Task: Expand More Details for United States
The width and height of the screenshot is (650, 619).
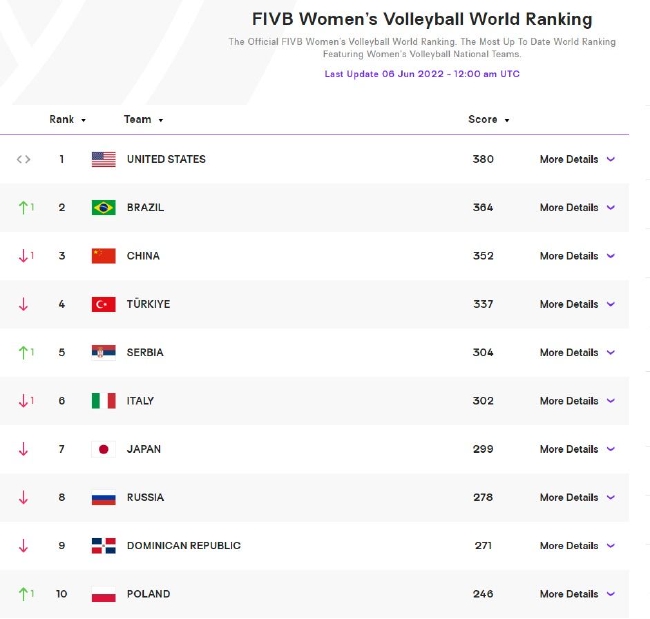Action: pyautogui.click(x=577, y=159)
